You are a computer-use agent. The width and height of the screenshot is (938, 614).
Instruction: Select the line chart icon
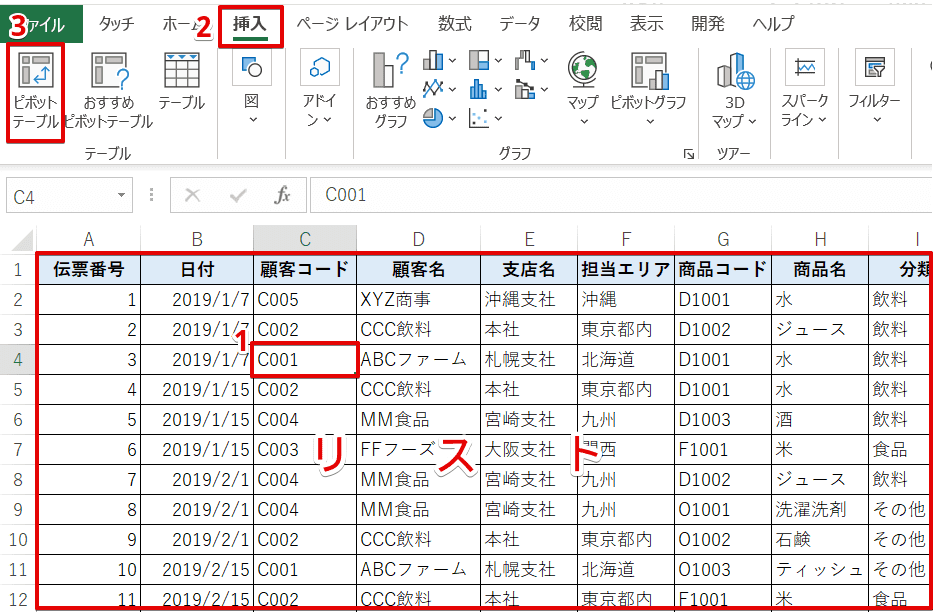[433, 87]
